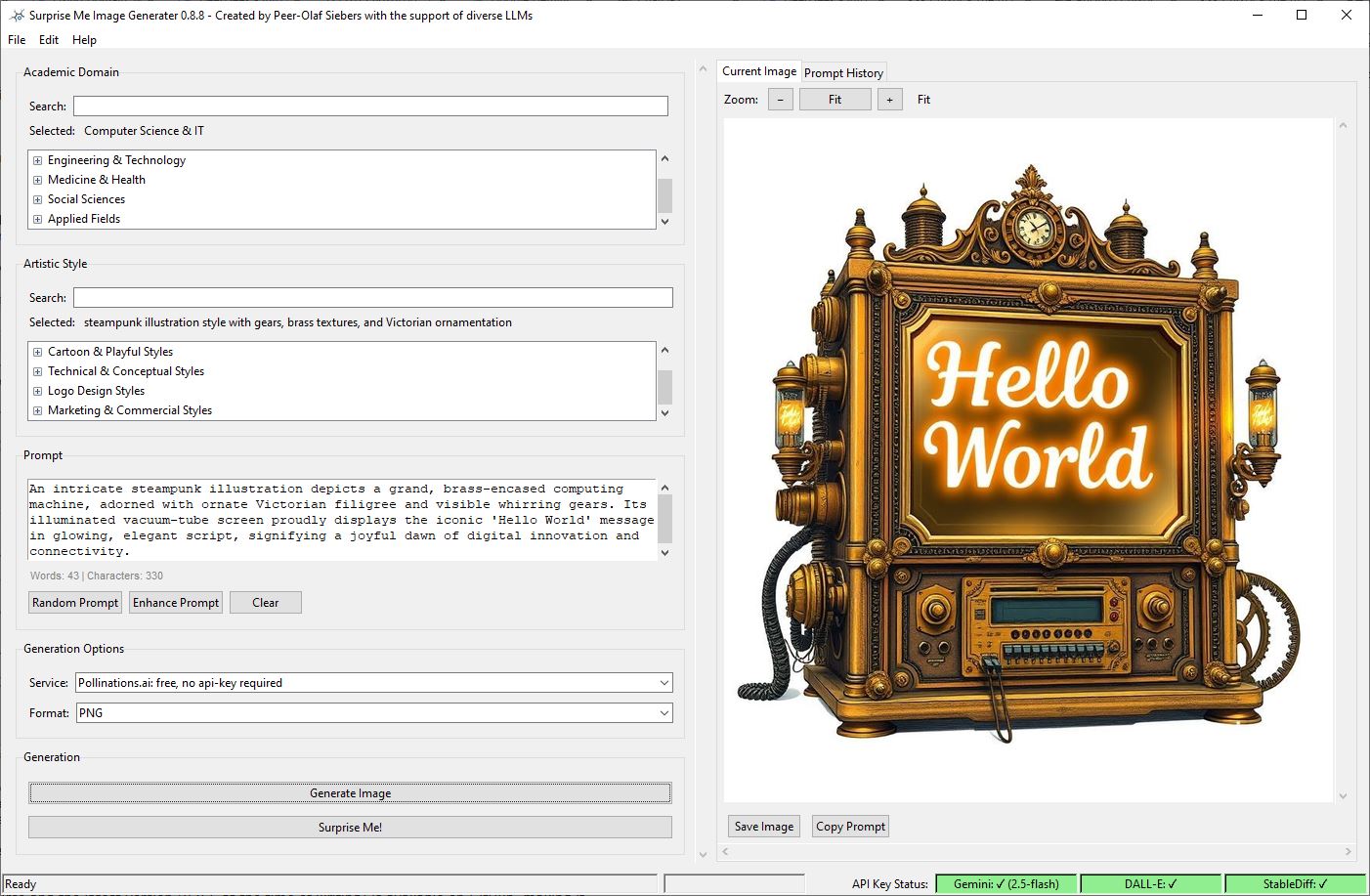Expand the Cartoon & Playful Styles node
The height and width of the screenshot is (896, 1370).
pyautogui.click(x=37, y=352)
